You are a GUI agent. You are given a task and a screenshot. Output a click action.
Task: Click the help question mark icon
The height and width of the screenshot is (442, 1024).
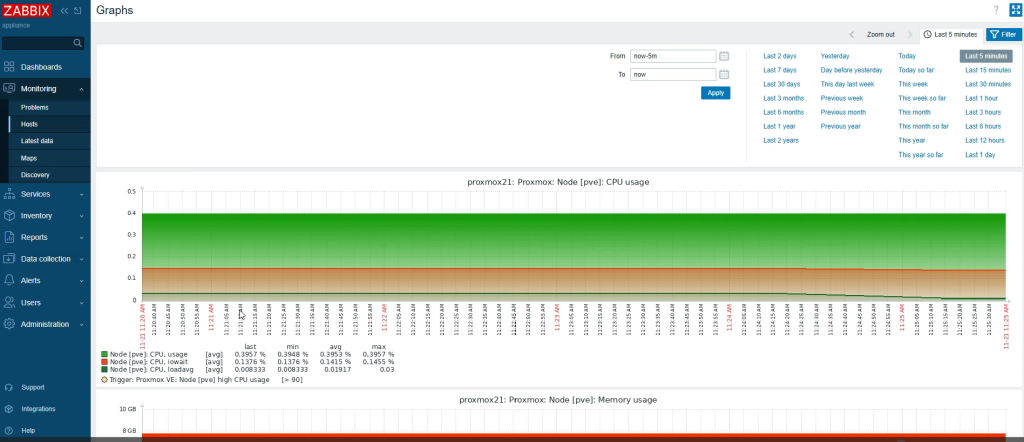pyautogui.click(x=996, y=10)
